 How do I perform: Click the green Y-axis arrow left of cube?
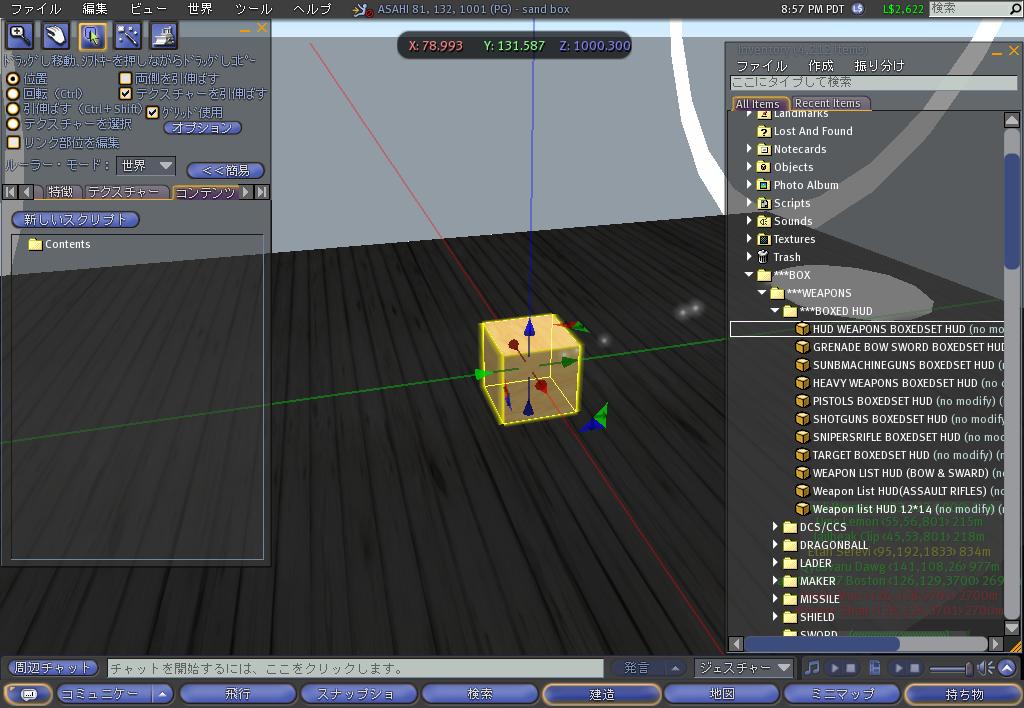[x=483, y=374]
